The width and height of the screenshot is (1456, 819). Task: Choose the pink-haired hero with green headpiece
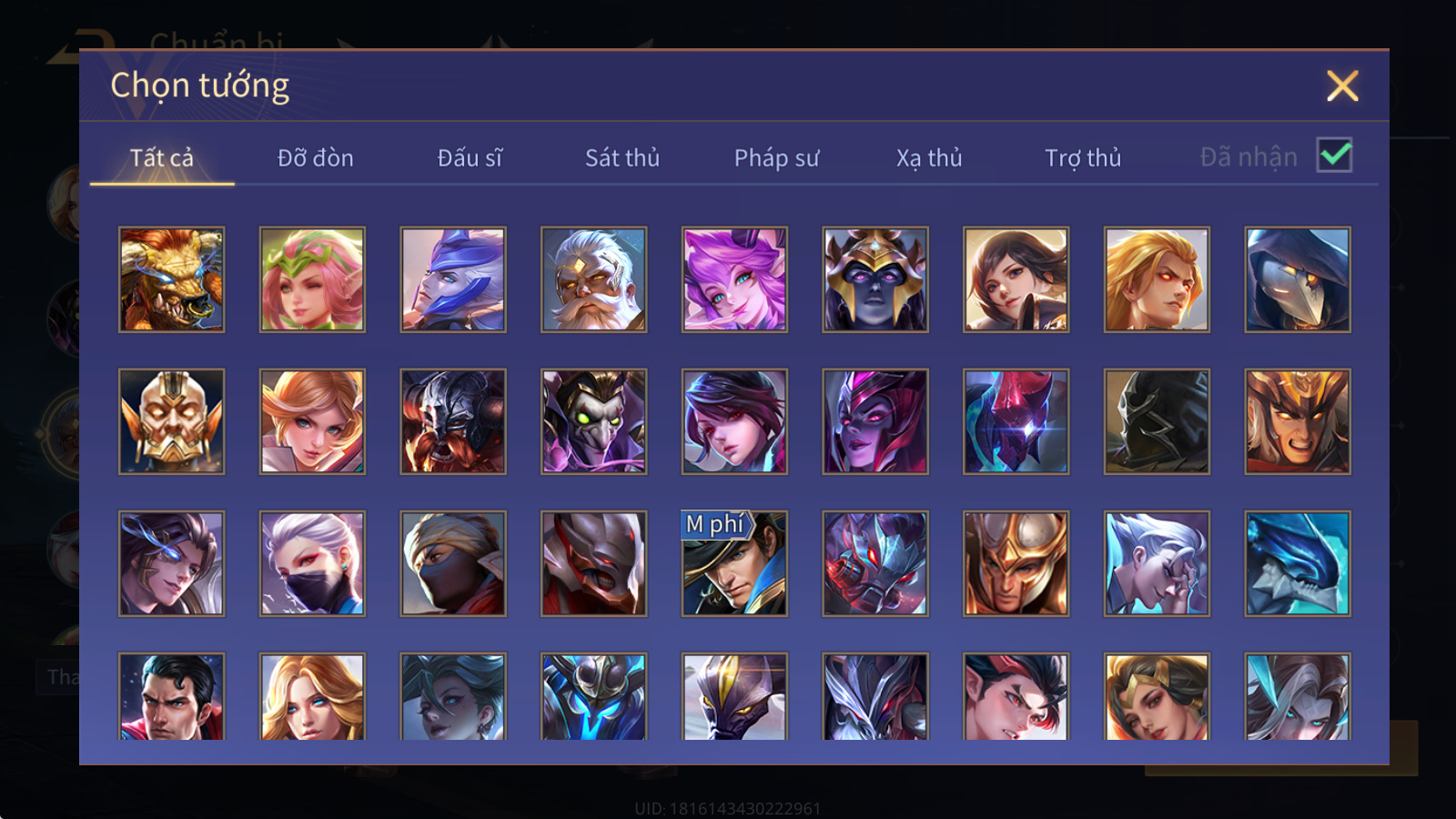pos(312,279)
